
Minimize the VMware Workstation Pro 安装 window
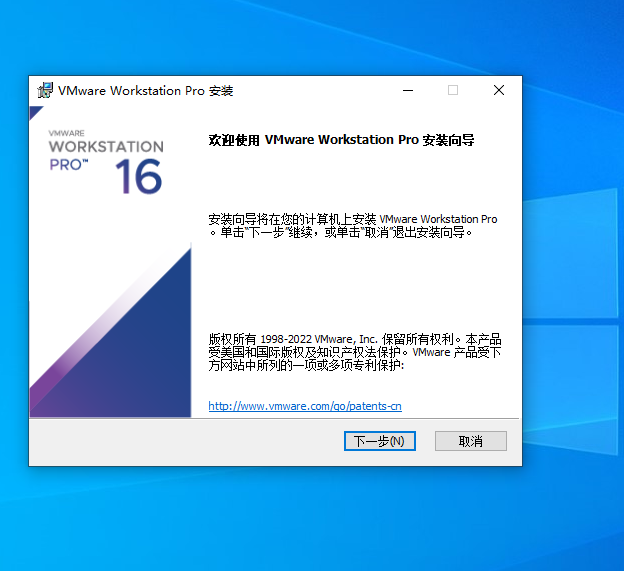408,90
